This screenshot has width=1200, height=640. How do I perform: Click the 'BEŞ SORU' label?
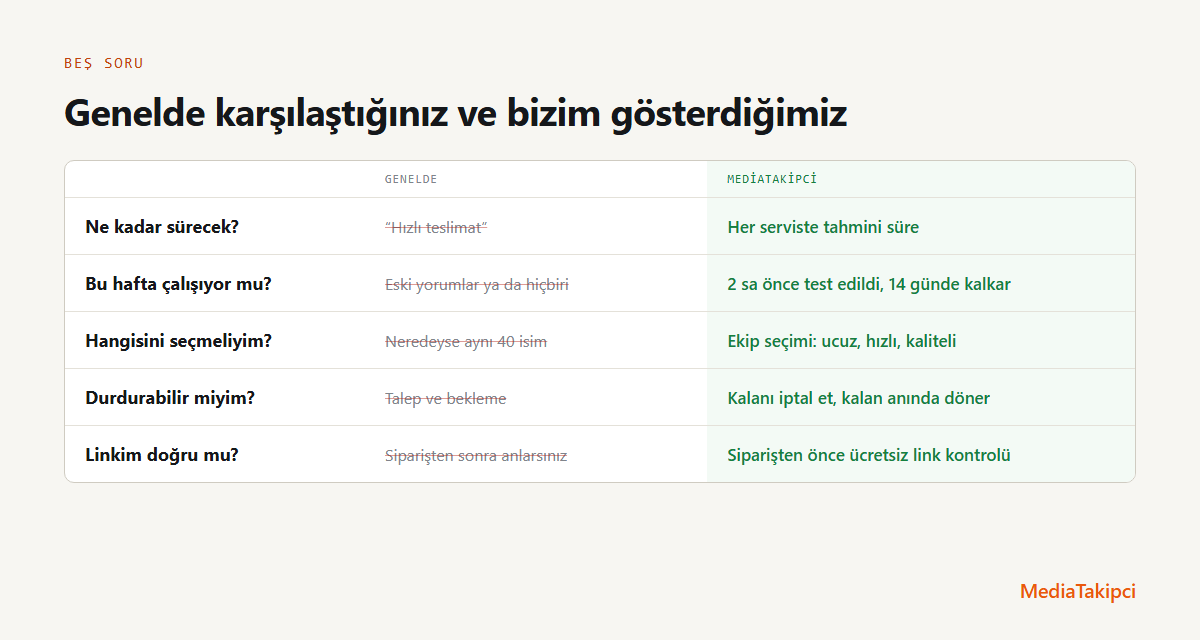[104, 63]
